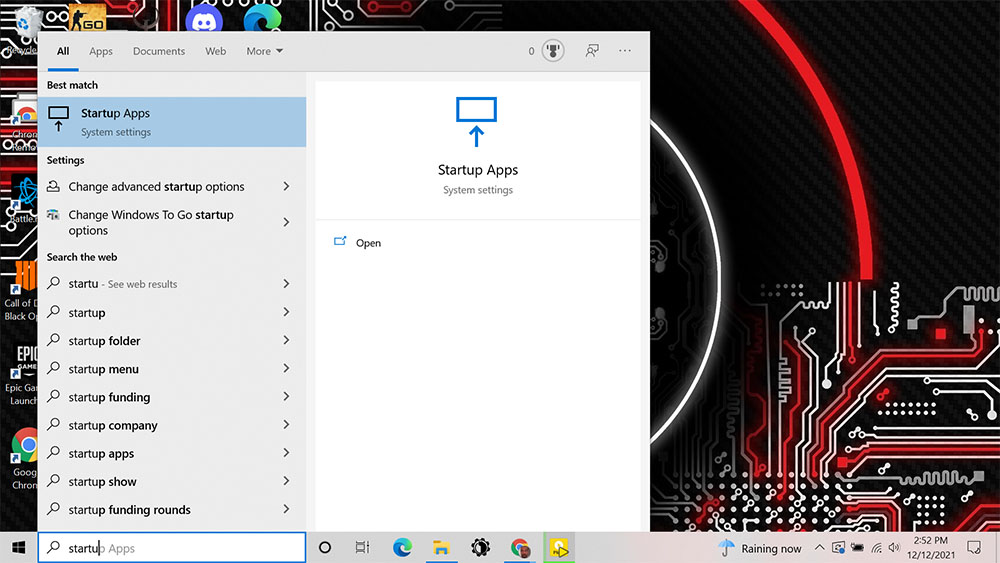The width and height of the screenshot is (1000, 563).
Task: Open the clock and date flyout
Action: click(930, 548)
